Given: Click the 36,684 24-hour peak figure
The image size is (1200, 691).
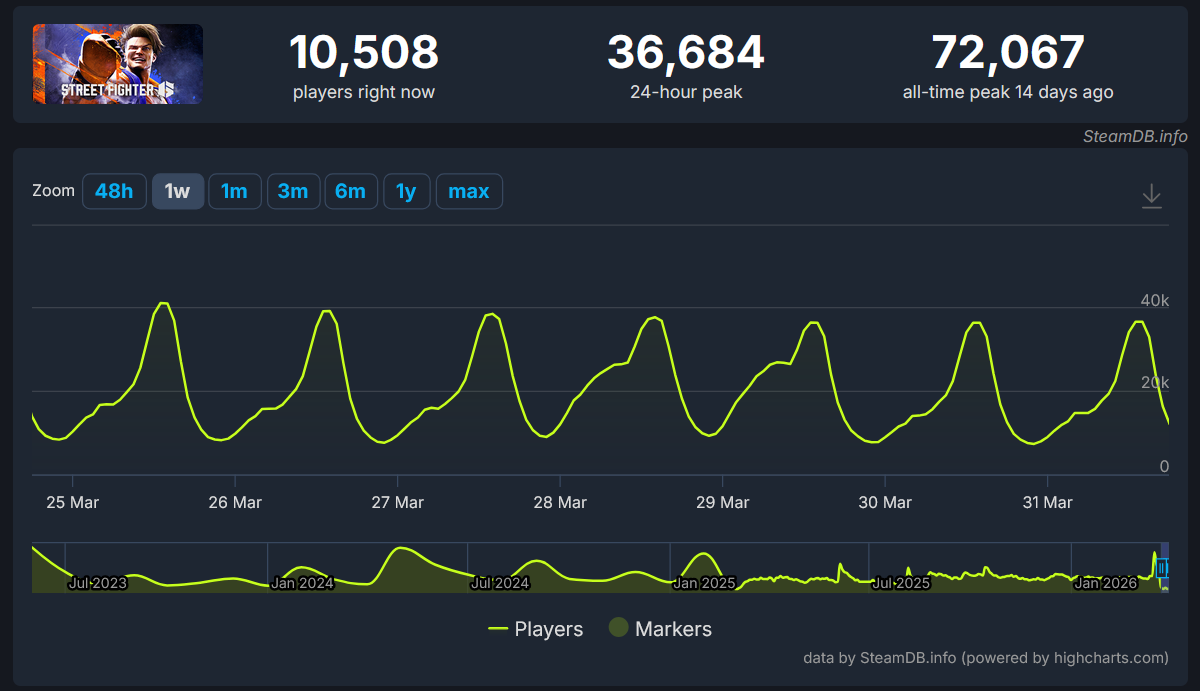Looking at the screenshot, I should (x=686, y=52).
